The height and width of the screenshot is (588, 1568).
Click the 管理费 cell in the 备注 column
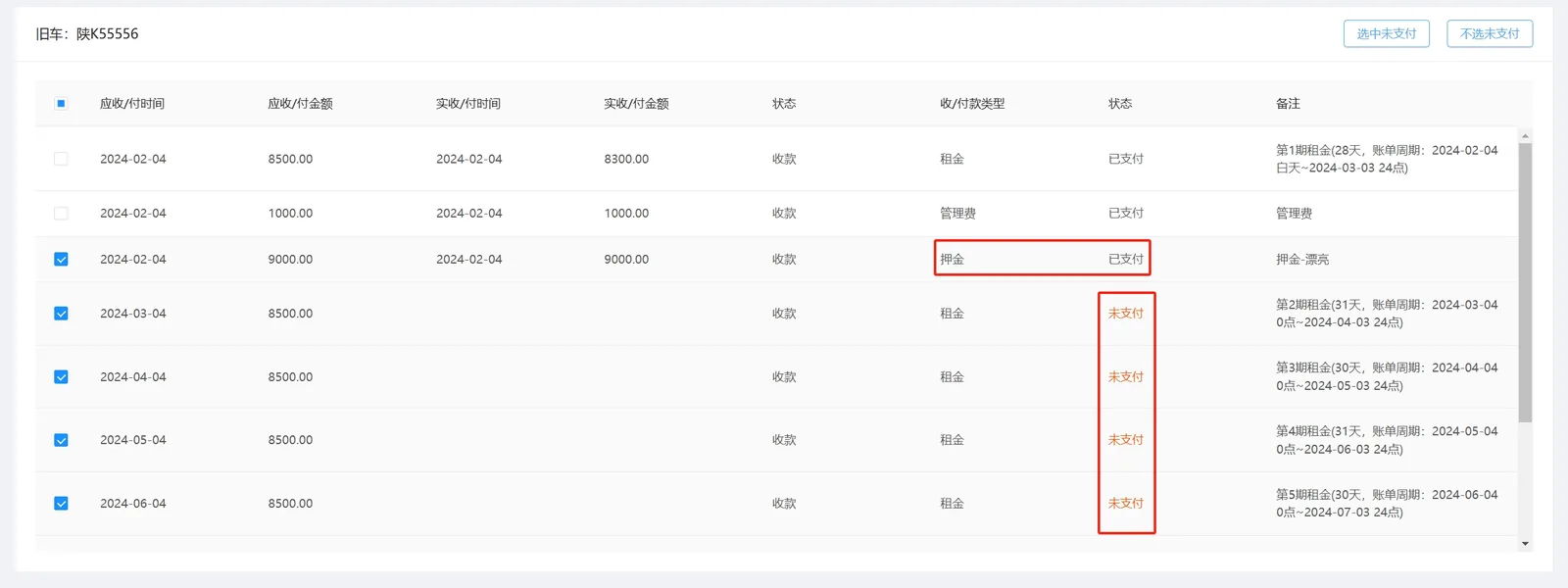pyautogui.click(x=1294, y=213)
